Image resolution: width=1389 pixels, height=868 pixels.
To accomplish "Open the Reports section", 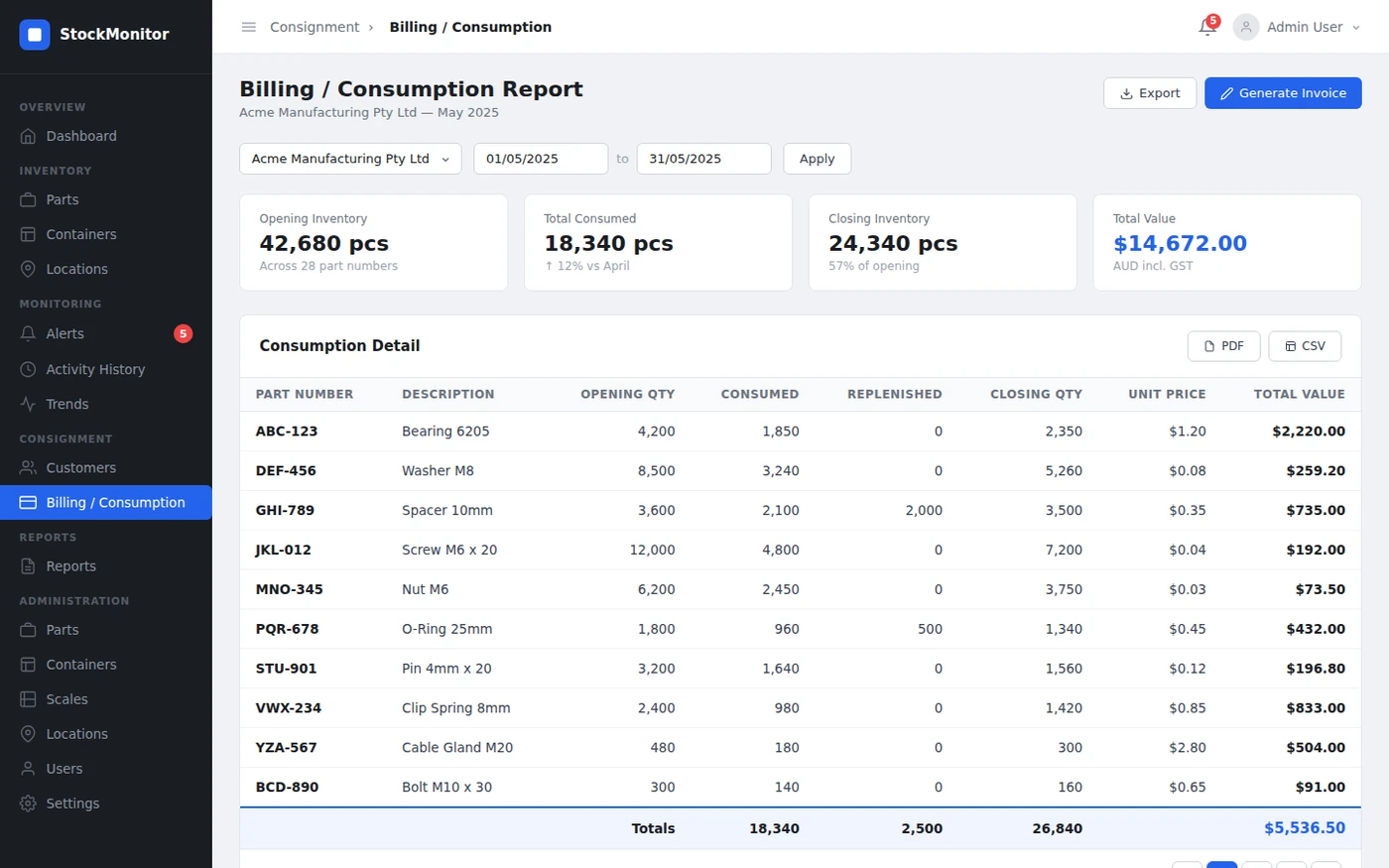I will pyautogui.click(x=106, y=565).
